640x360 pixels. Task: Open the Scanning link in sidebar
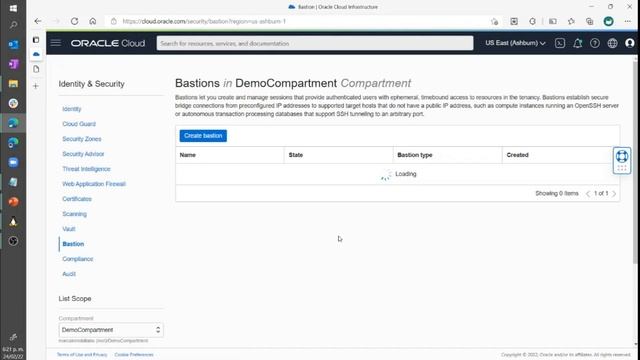coord(74,214)
